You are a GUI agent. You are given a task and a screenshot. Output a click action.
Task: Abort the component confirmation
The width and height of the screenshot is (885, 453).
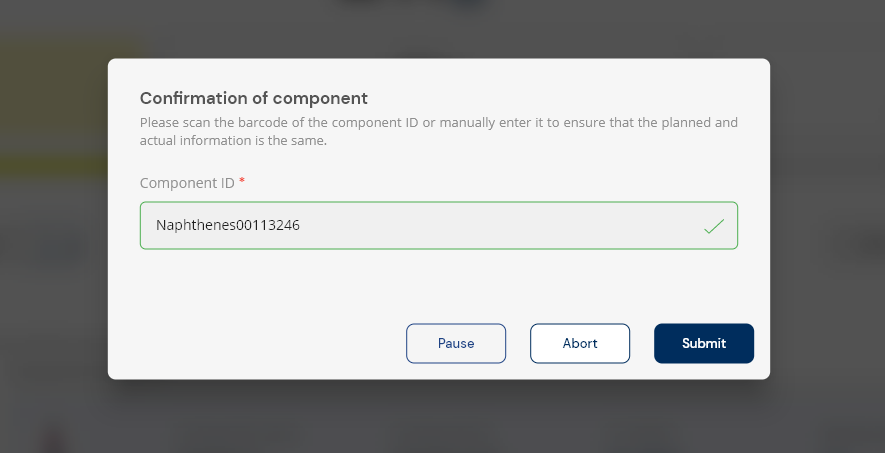[x=580, y=343]
